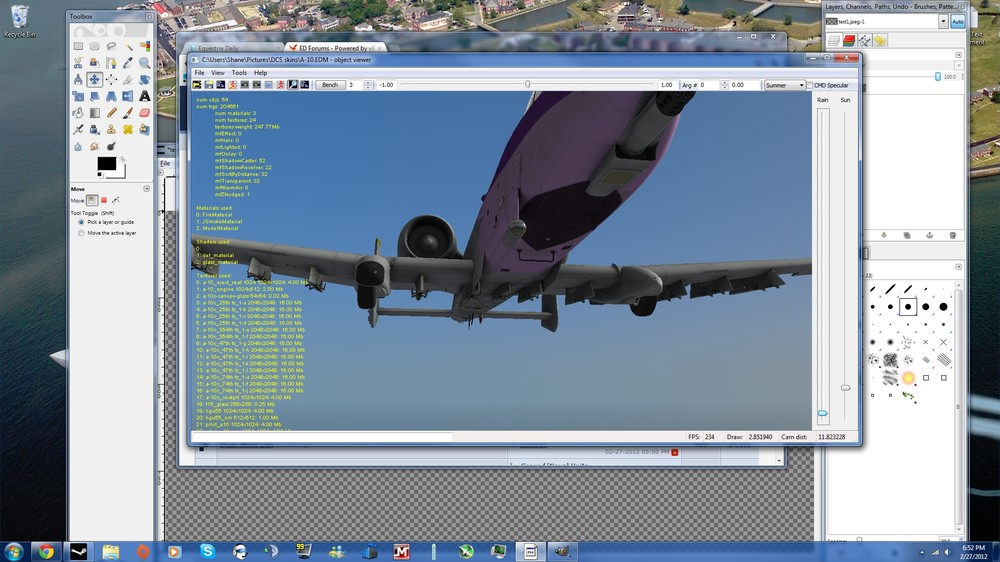Open the Channels tab icon in GIMP dock
The width and height of the screenshot is (1000, 562).
click(849, 40)
